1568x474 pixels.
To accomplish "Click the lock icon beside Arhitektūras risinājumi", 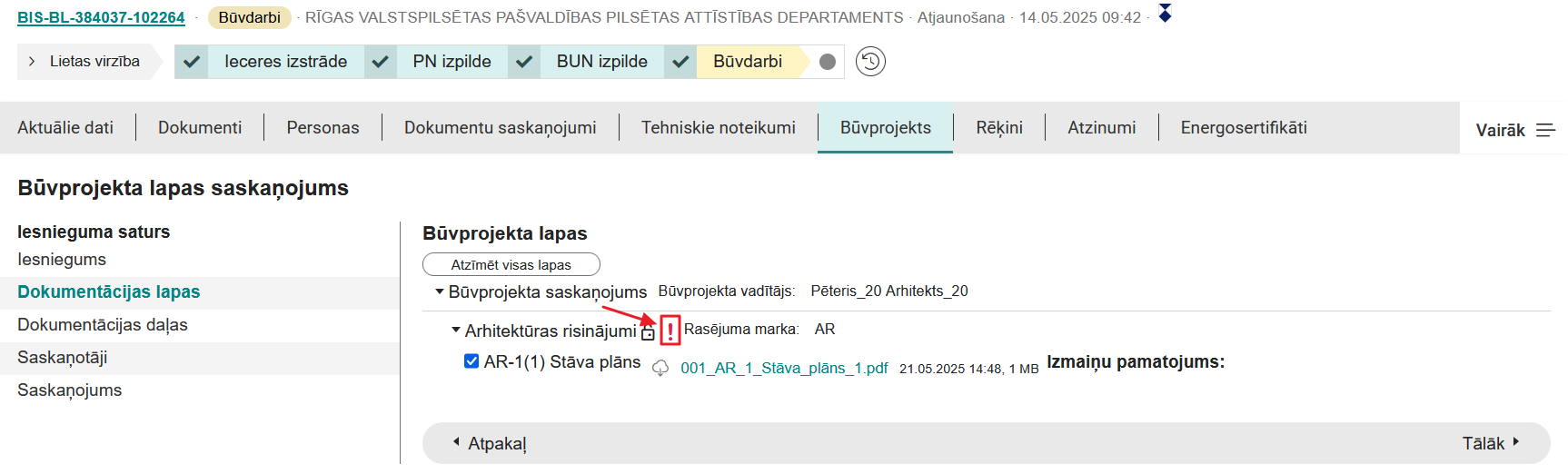I will coord(648,333).
